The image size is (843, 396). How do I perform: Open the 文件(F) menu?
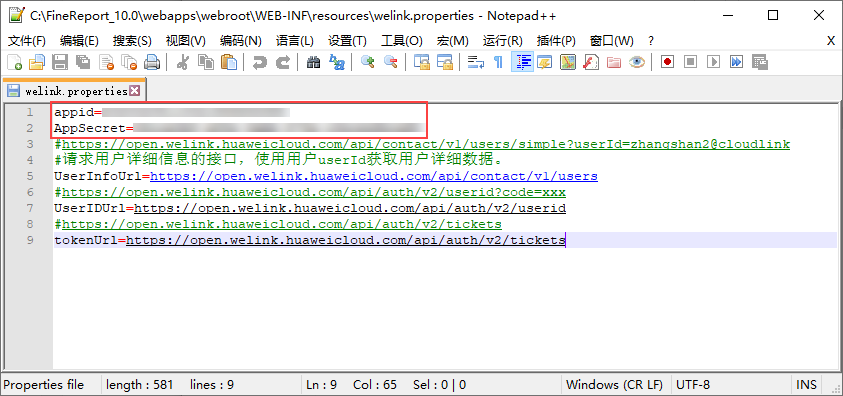[x=27, y=41]
